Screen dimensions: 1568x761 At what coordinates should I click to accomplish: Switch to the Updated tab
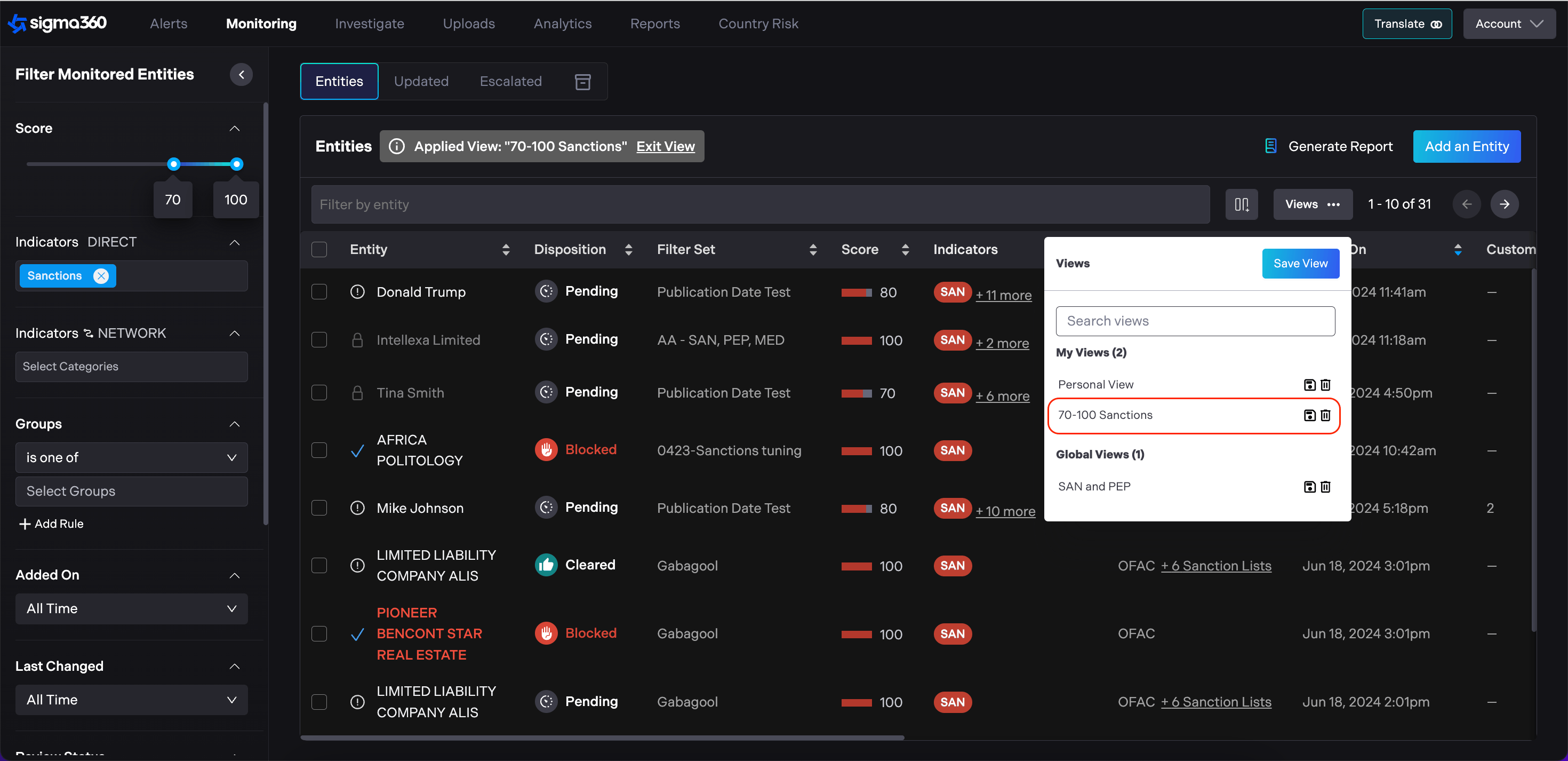click(x=421, y=82)
